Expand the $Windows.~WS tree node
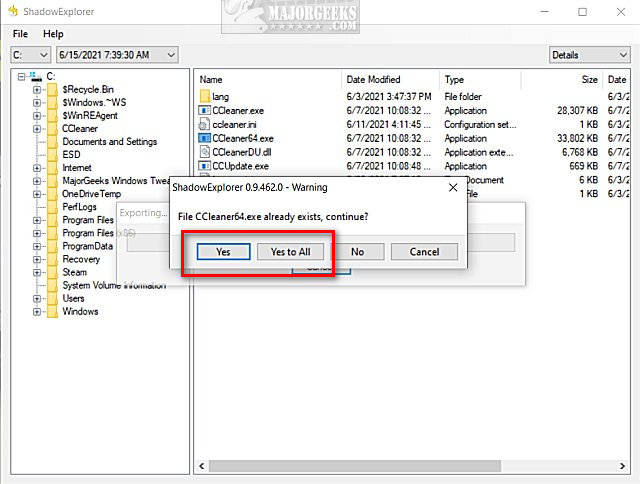Screen dimensions: 640x484 click(x=37, y=102)
